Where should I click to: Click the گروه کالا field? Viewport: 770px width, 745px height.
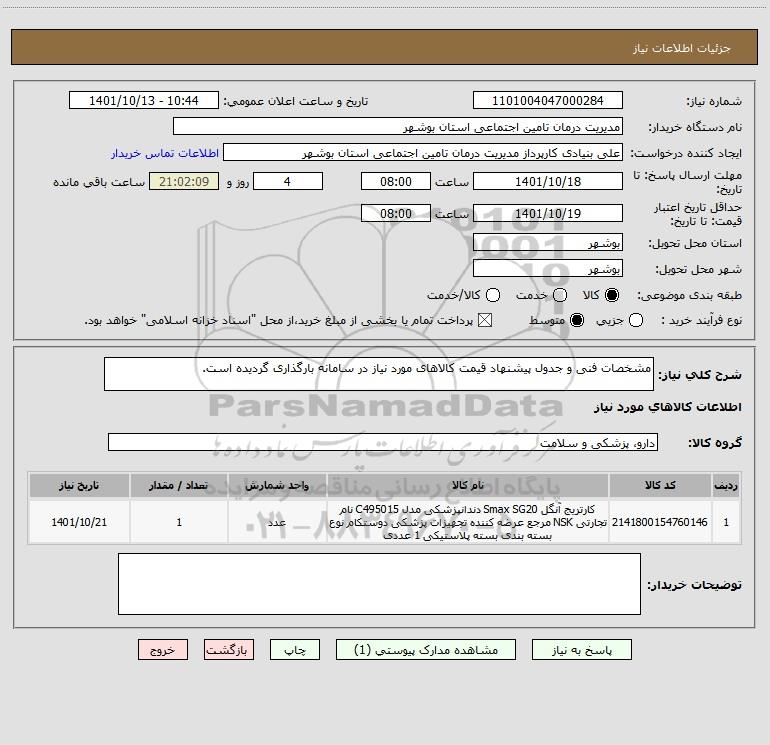tap(383, 442)
